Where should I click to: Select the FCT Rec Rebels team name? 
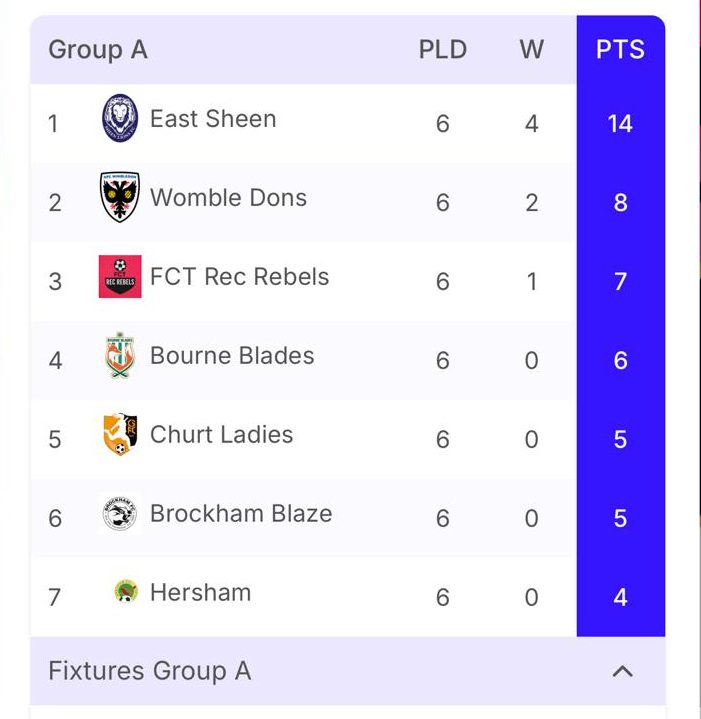[239, 277]
